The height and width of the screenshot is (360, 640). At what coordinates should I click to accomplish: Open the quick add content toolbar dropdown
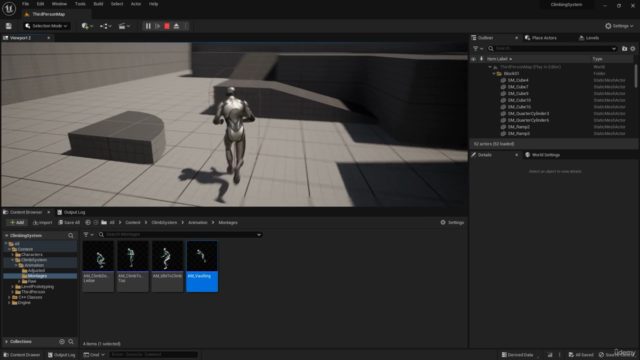click(87, 26)
